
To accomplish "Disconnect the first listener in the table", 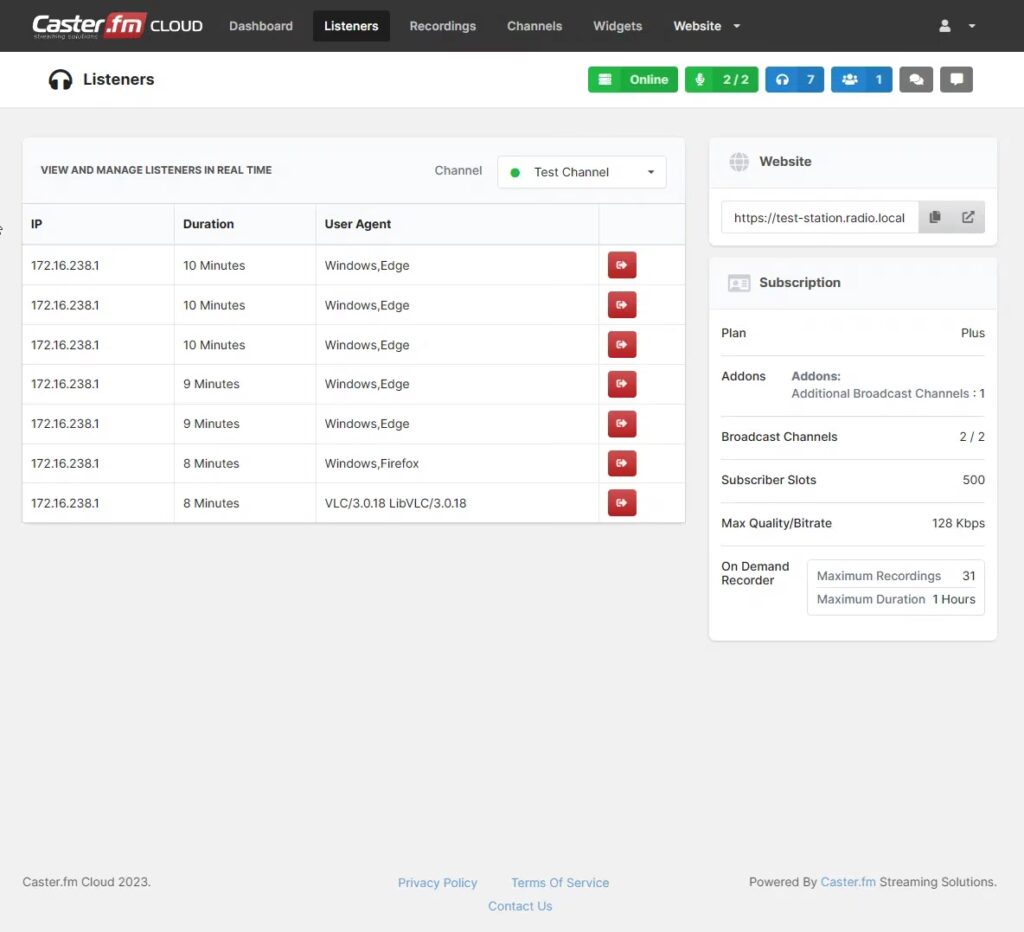I will [622, 265].
